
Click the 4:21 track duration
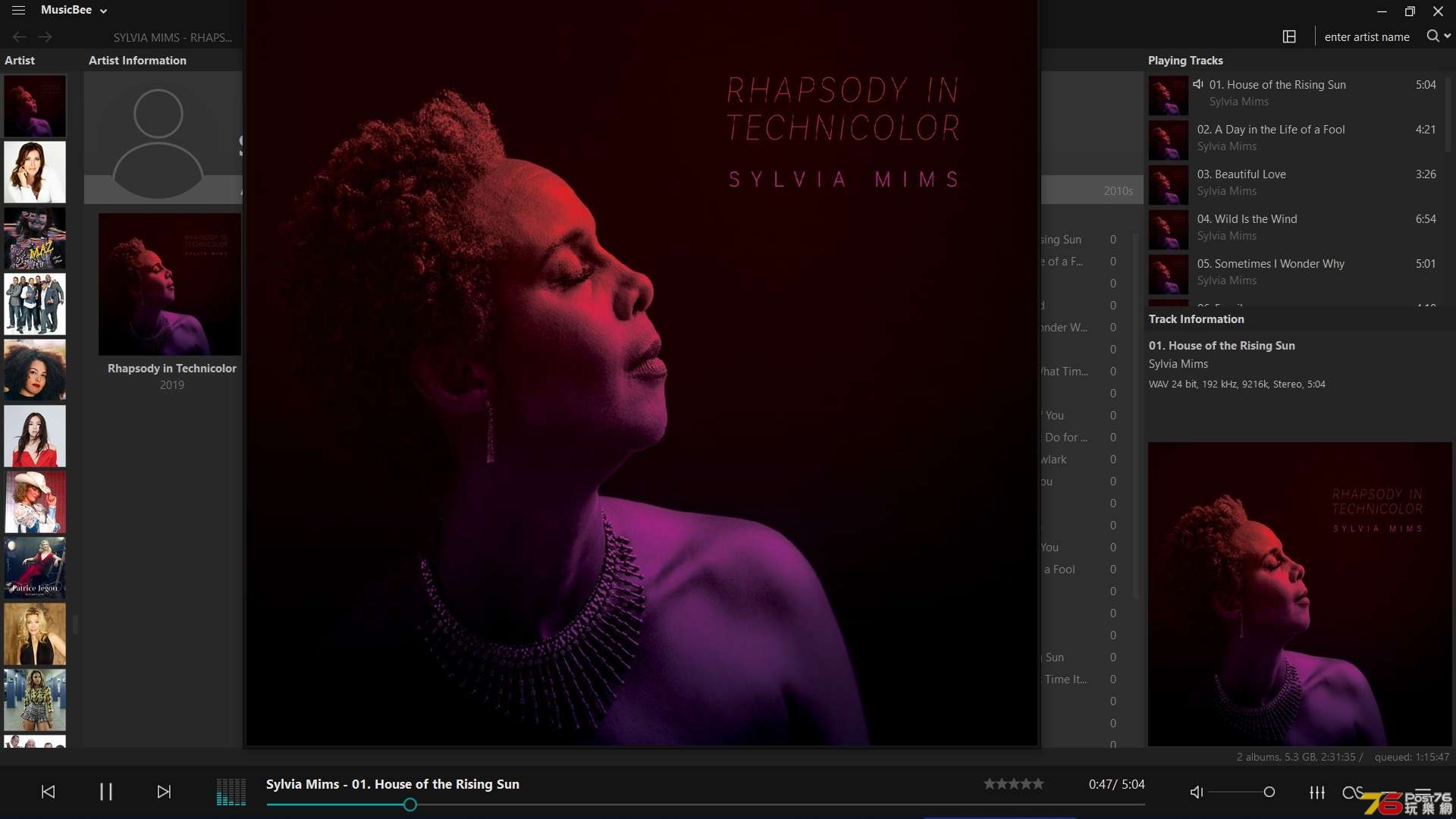[1425, 129]
